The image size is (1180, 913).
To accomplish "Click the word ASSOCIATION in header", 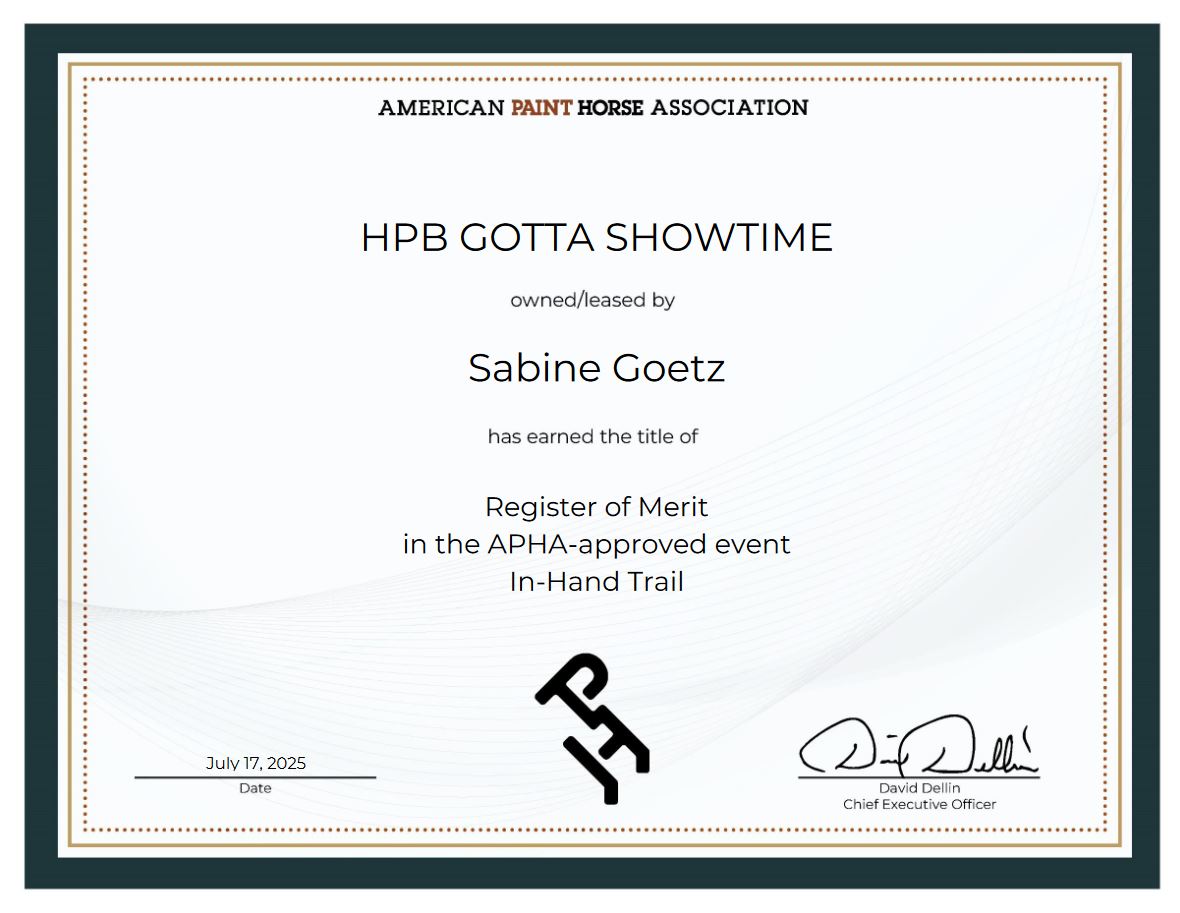I will pos(729,108).
